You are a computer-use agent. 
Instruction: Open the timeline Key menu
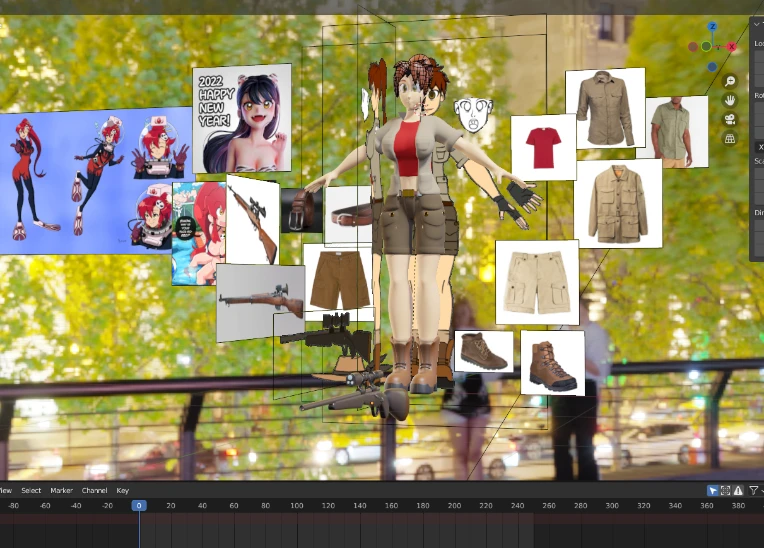point(122,491)
